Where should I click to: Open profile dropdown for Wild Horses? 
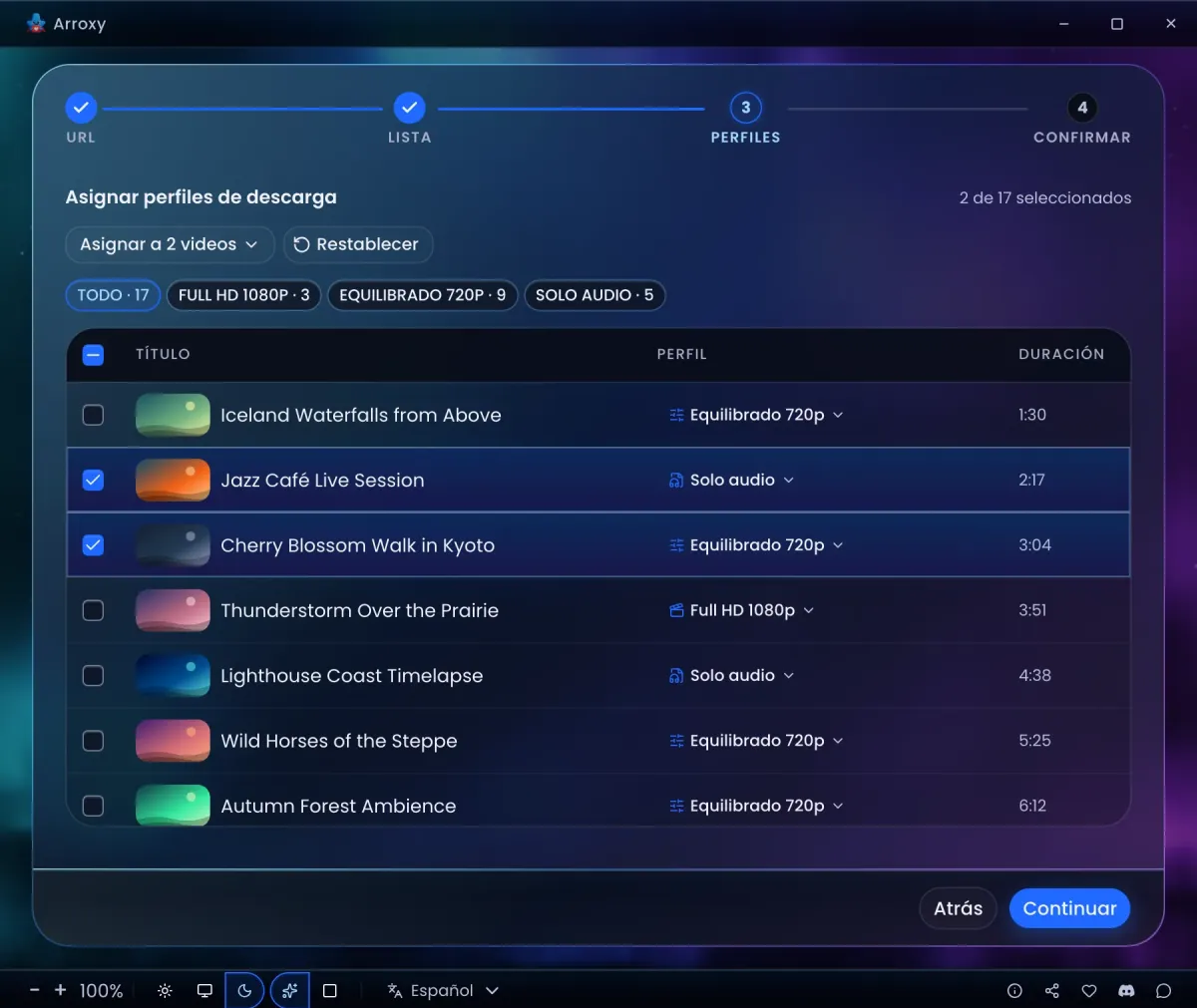click(756, 741)
